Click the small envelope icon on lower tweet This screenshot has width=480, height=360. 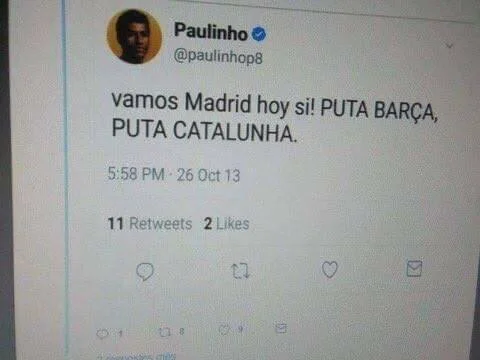(x=281, y=328)
